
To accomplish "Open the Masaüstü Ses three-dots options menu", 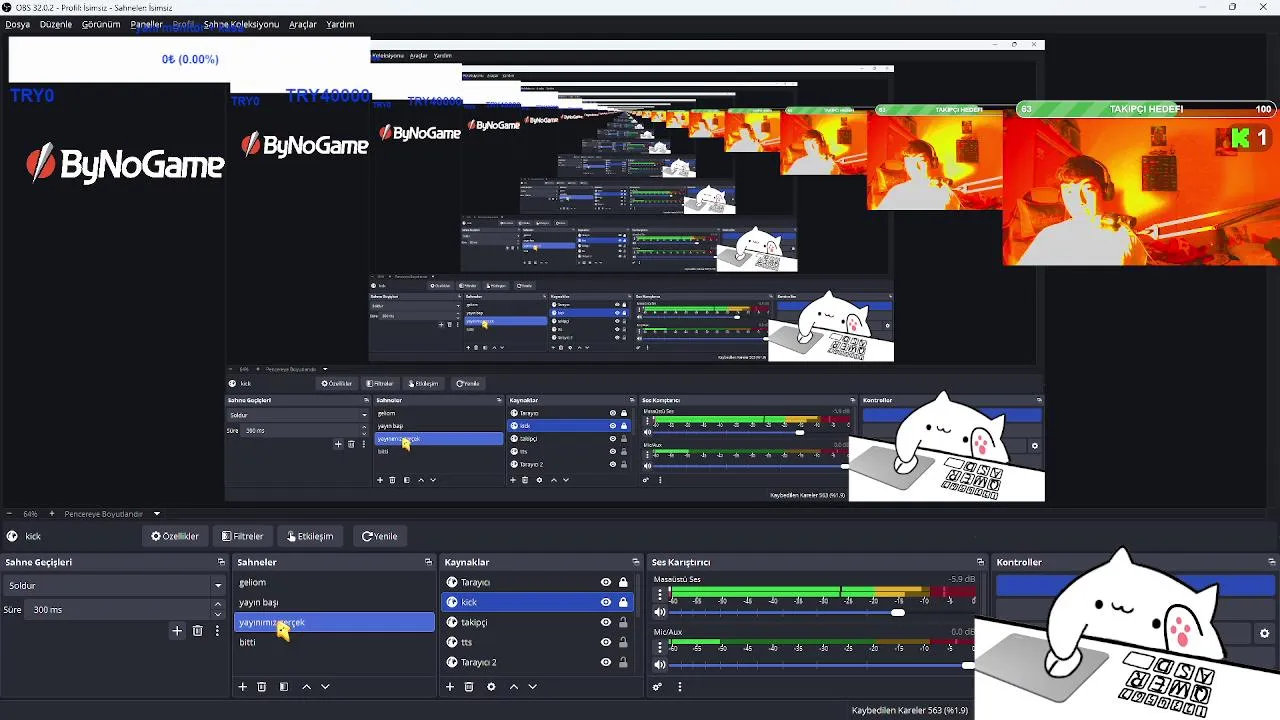I will [659, 594].
